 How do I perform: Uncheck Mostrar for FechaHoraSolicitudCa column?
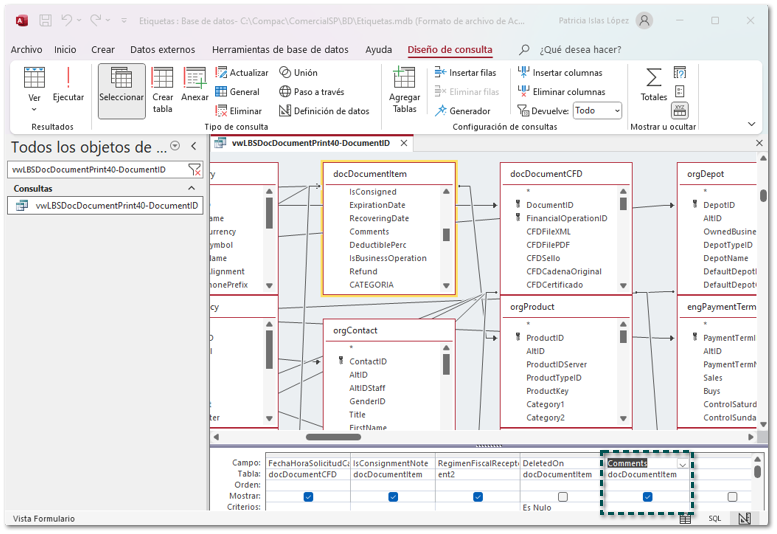coord(308,497)
